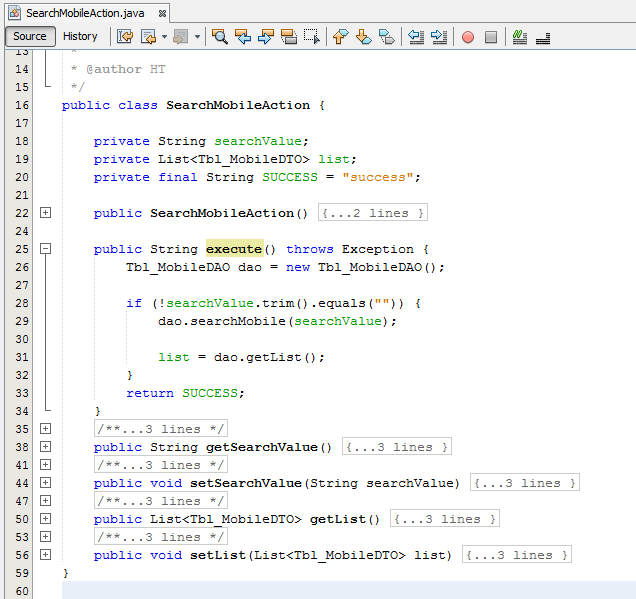Stop Macro Recording with grey square
Viewport: 636px width, 599px height.
(491, 37)
